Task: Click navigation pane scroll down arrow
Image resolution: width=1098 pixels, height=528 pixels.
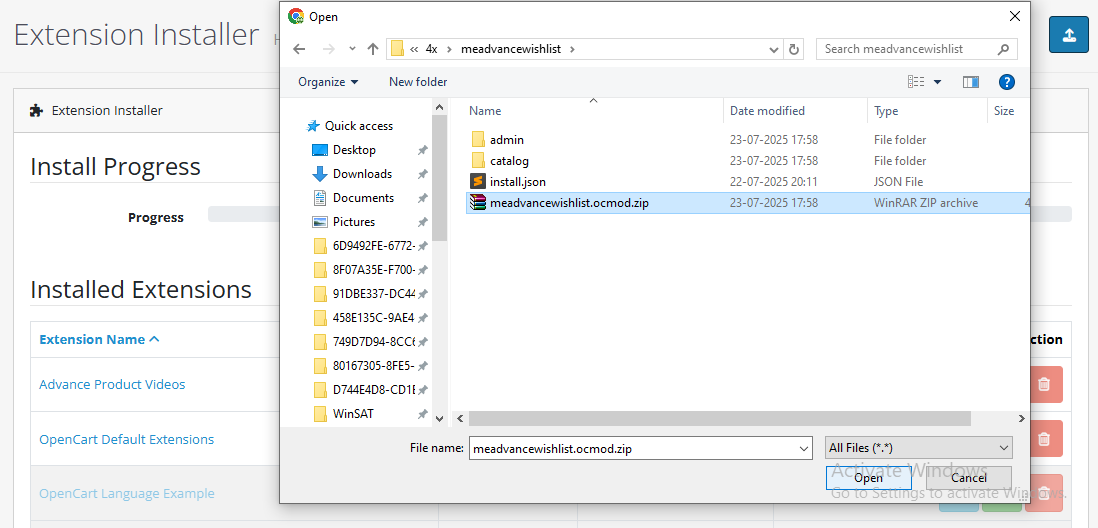Action: tap(439, 419)
